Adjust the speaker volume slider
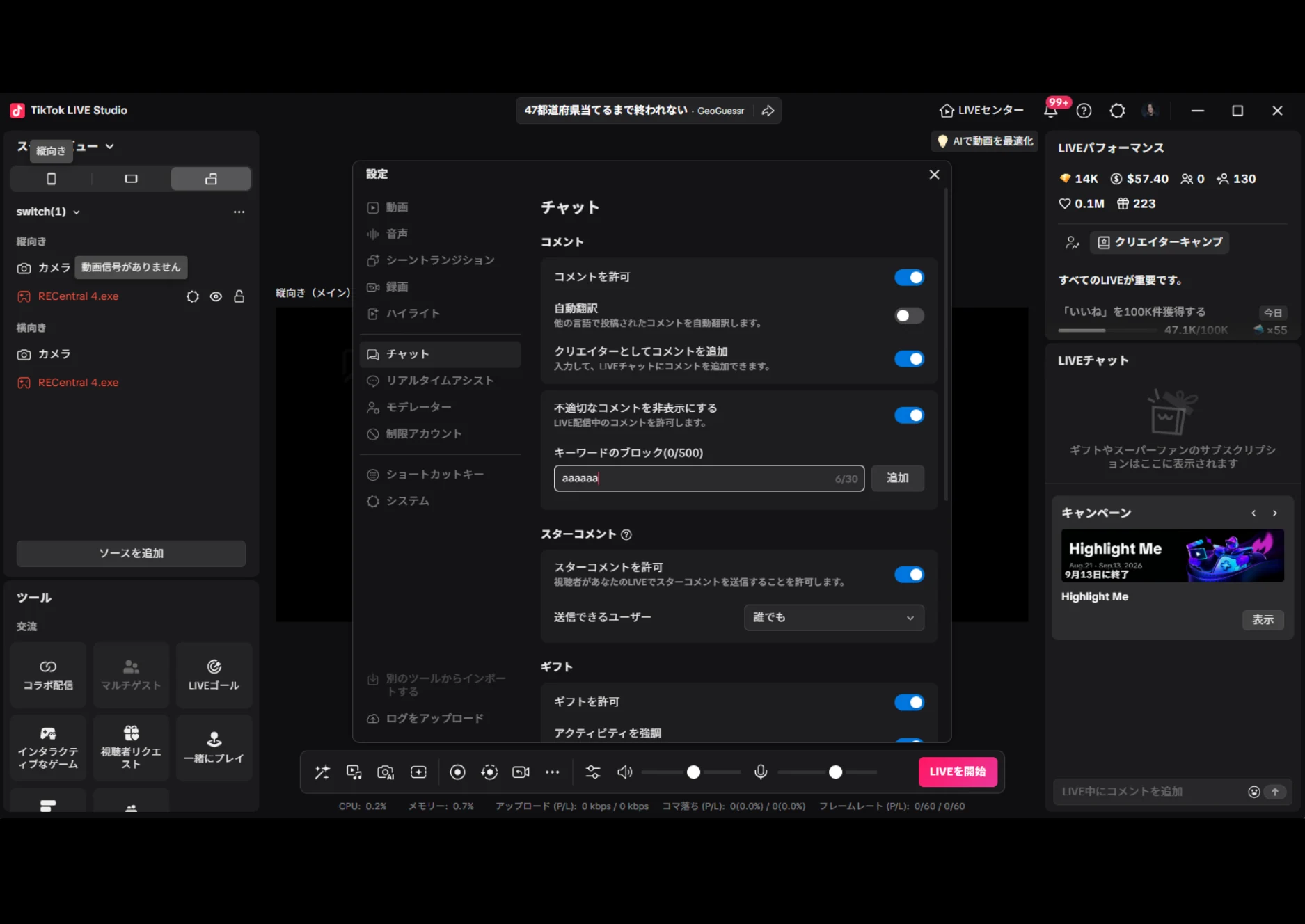 pyautogui.click(x=690, y=772)
